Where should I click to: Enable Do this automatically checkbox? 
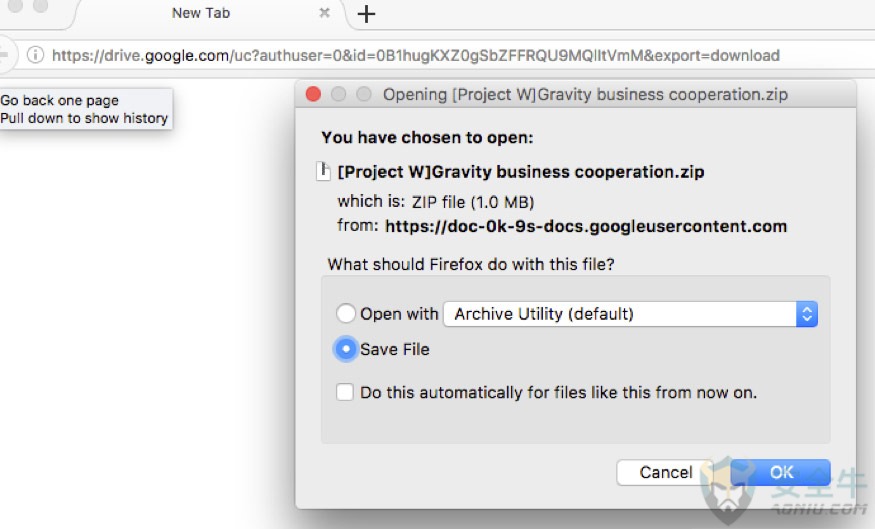click(x=345, y=392)
